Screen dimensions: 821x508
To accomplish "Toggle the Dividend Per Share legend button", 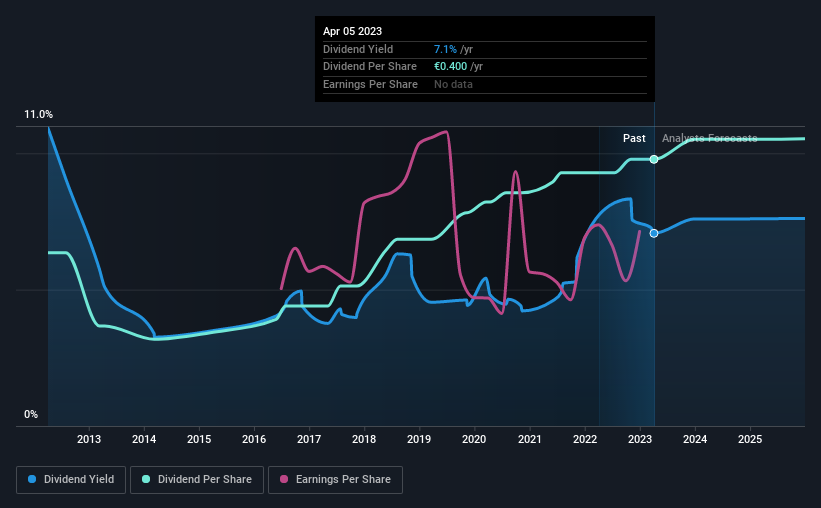I will (197, 480).
